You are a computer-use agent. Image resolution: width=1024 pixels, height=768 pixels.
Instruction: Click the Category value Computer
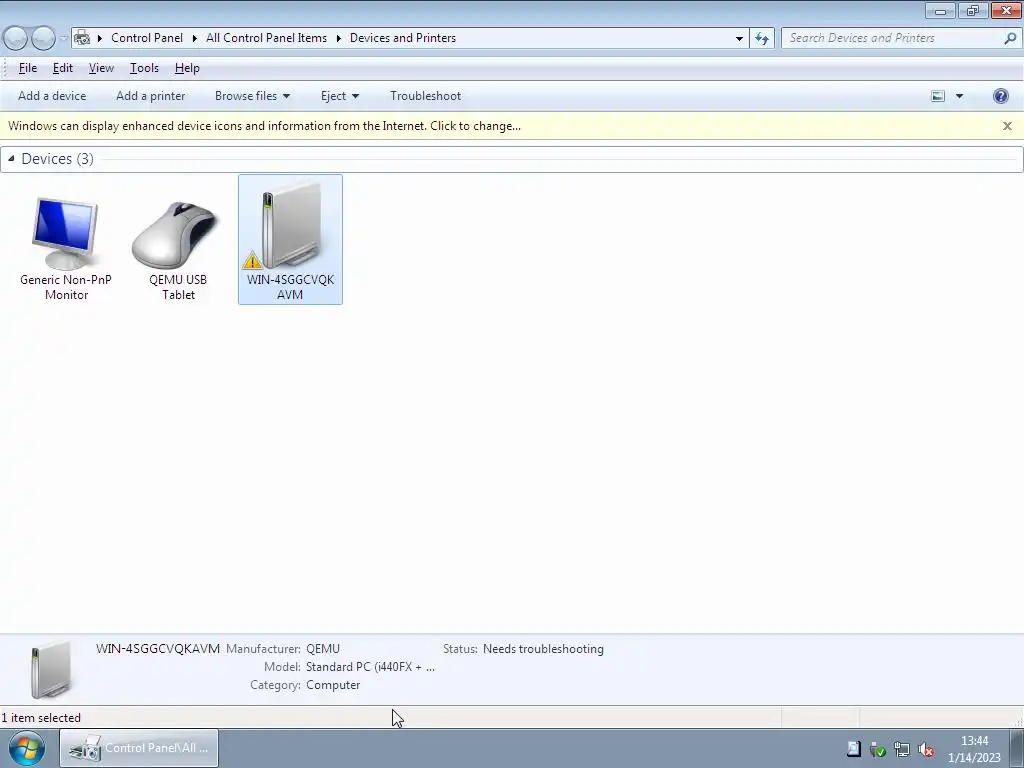click(x=333, y=685)
